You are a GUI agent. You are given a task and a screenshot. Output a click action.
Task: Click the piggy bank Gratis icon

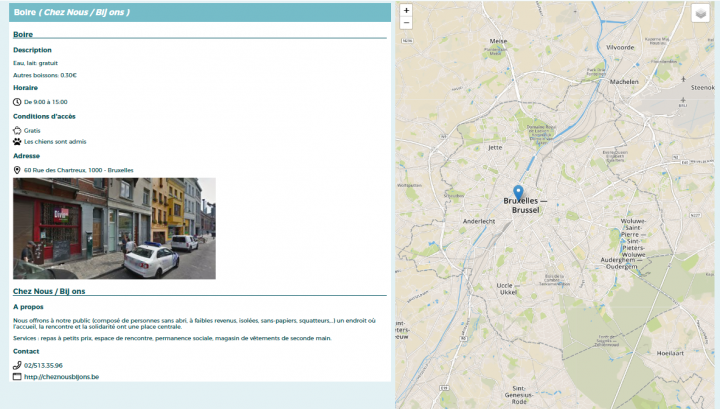(17, 130)
